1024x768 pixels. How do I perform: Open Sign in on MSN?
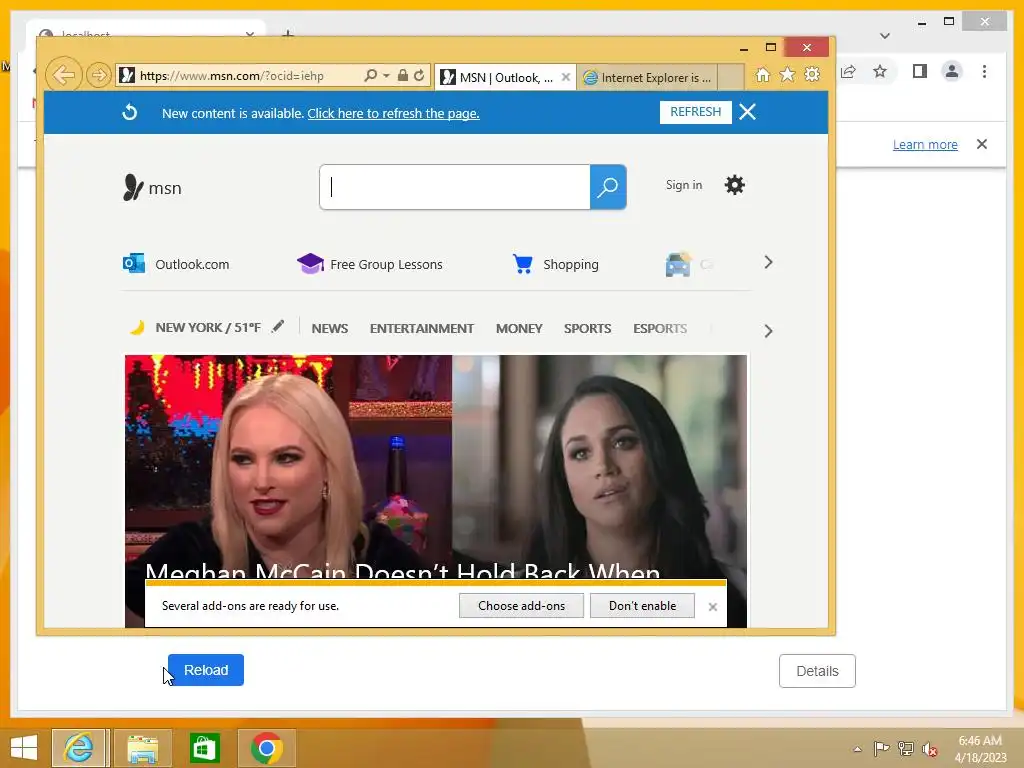[684, 185]
